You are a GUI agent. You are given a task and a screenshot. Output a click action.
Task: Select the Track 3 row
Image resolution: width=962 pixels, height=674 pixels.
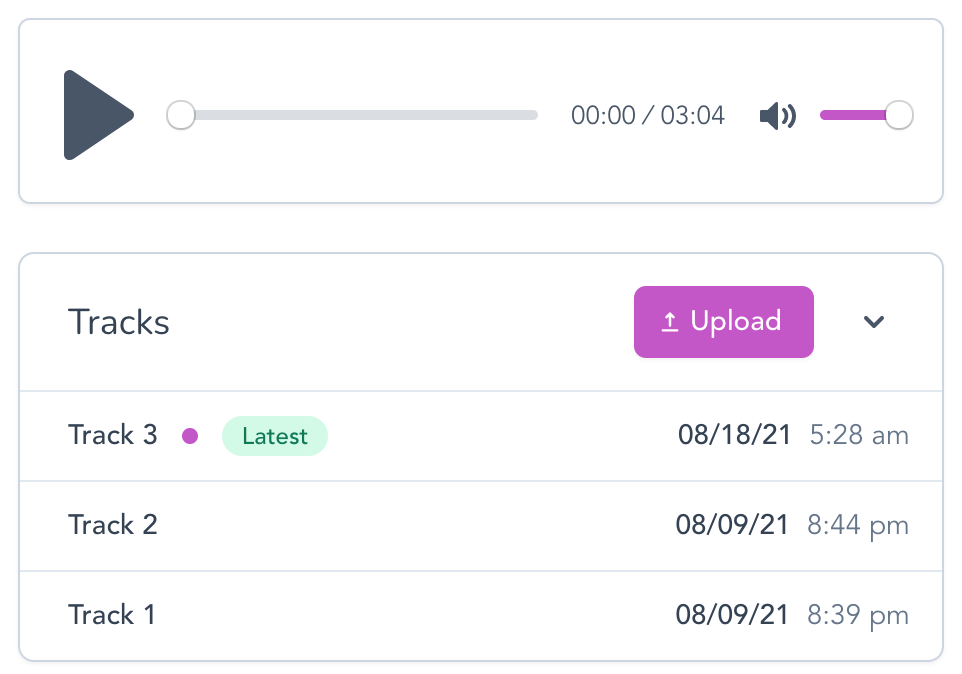pos(481,435)
